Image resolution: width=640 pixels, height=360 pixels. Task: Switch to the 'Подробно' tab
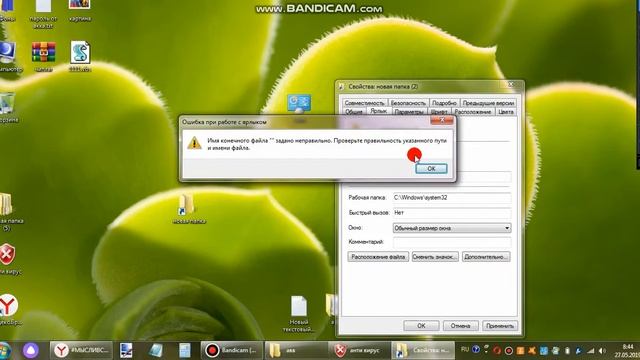click(x=444, y=103)
